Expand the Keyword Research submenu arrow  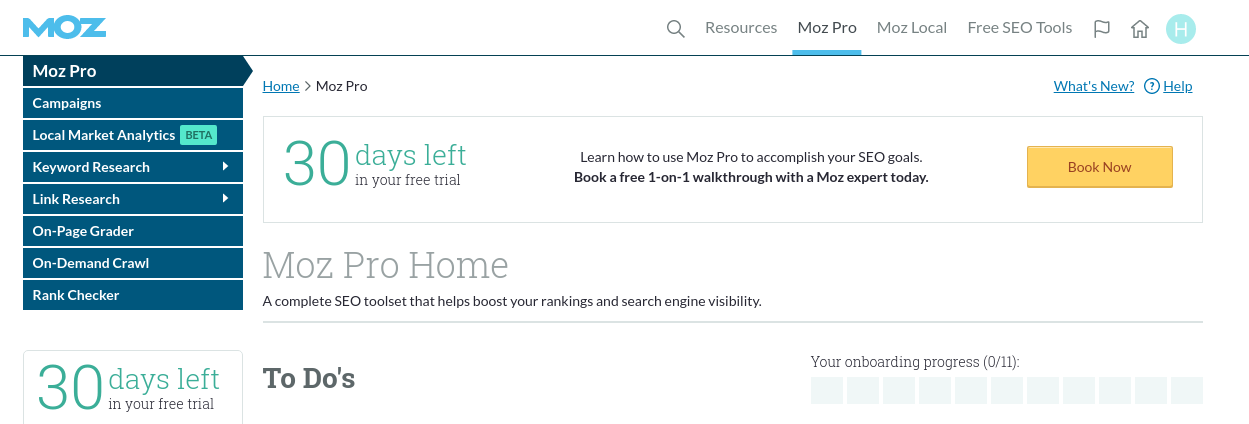(x=226, y=167)
